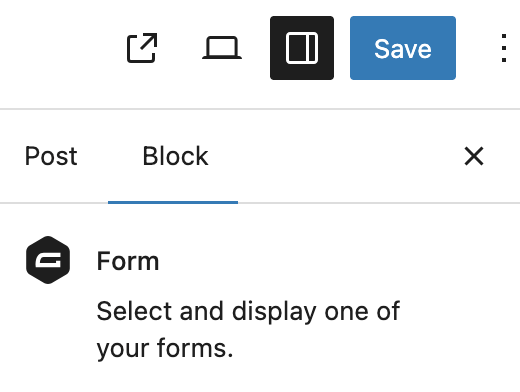Save the post changes

(x=403, y=48)
